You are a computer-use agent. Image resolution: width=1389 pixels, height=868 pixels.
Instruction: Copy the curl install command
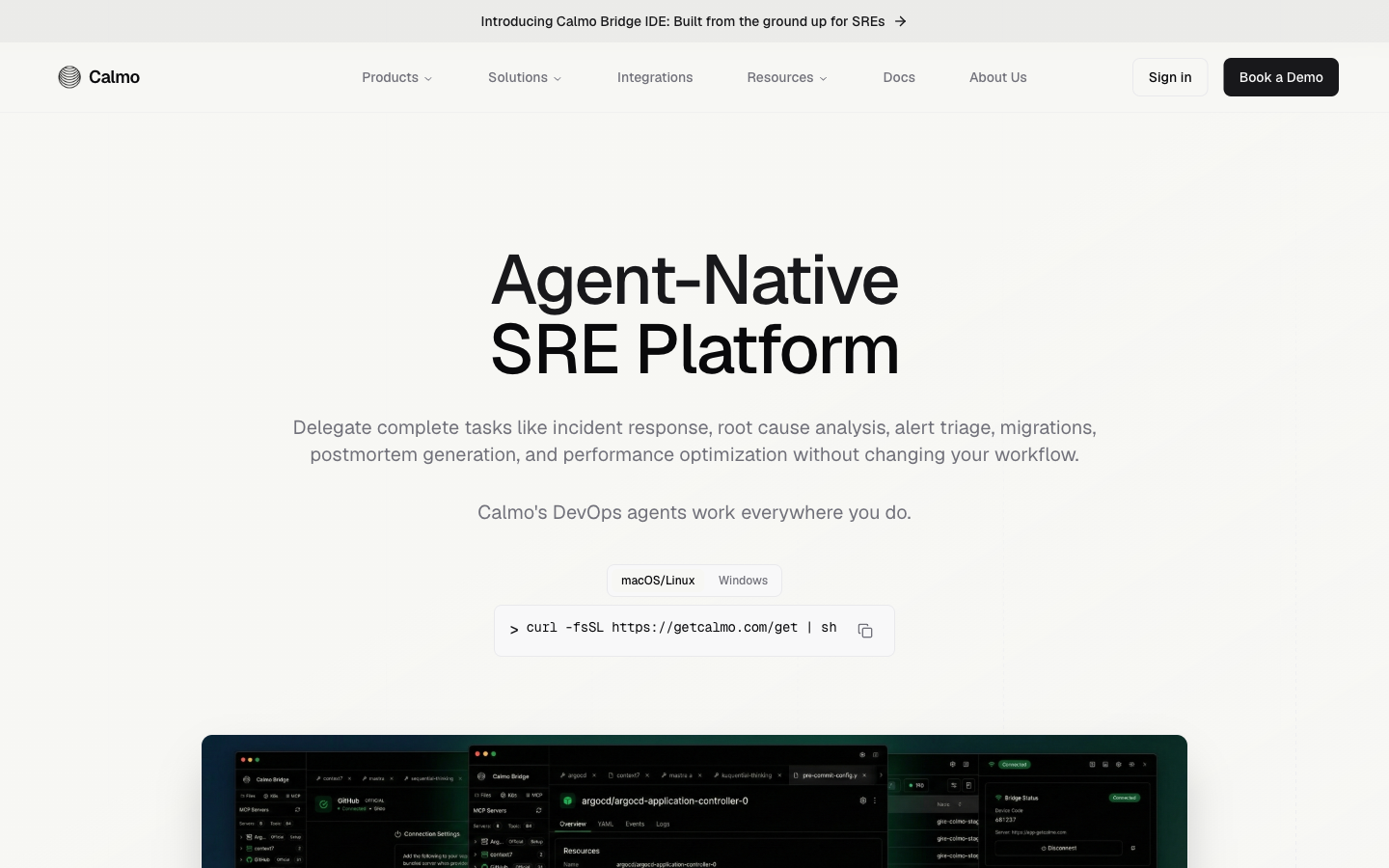click(865, 631)
